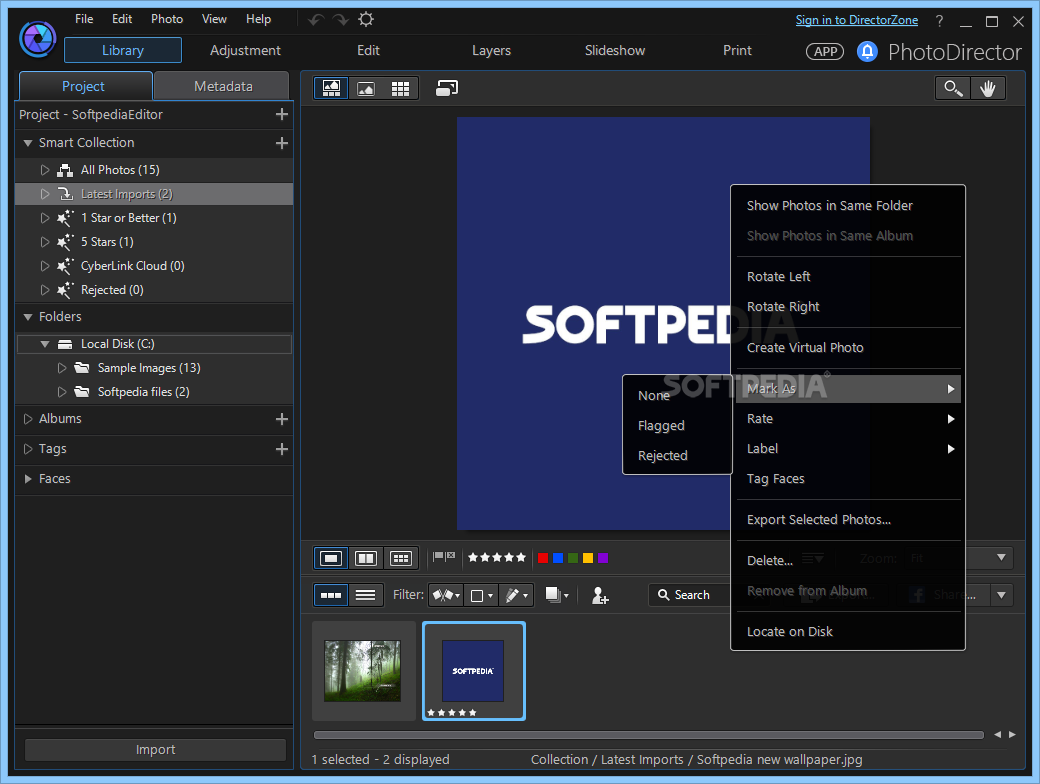Follow Sign in to DirectorZone link
Viewport: 1040px width, 784px height.
click(856, 20)
